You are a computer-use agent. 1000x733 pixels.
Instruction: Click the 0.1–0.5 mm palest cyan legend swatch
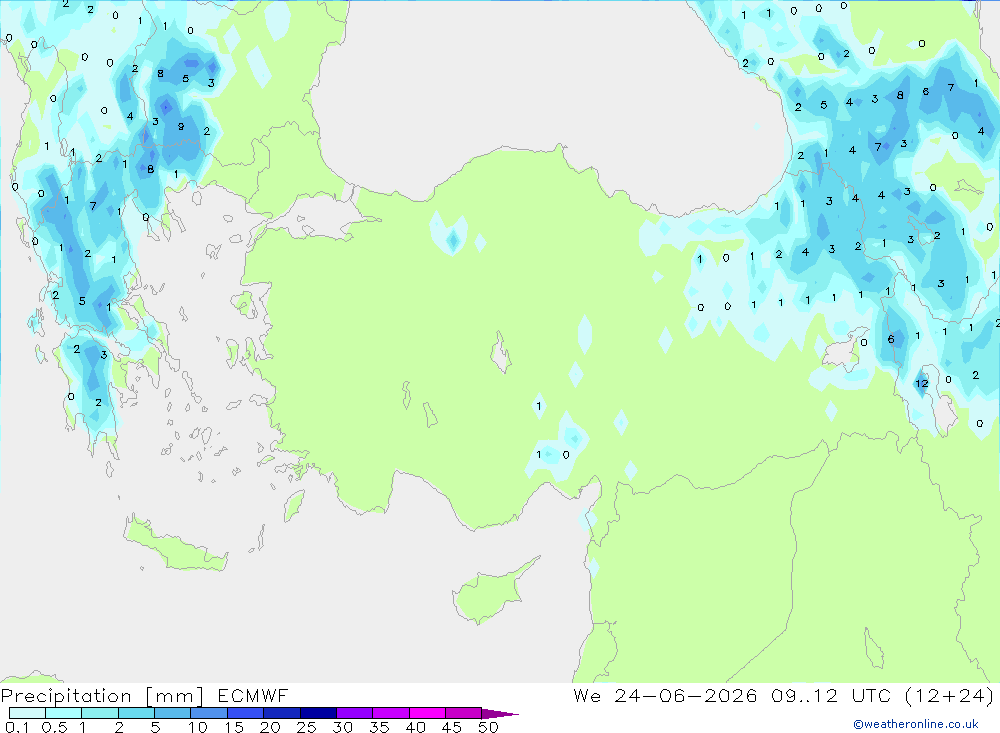click(x=27, y=713)
